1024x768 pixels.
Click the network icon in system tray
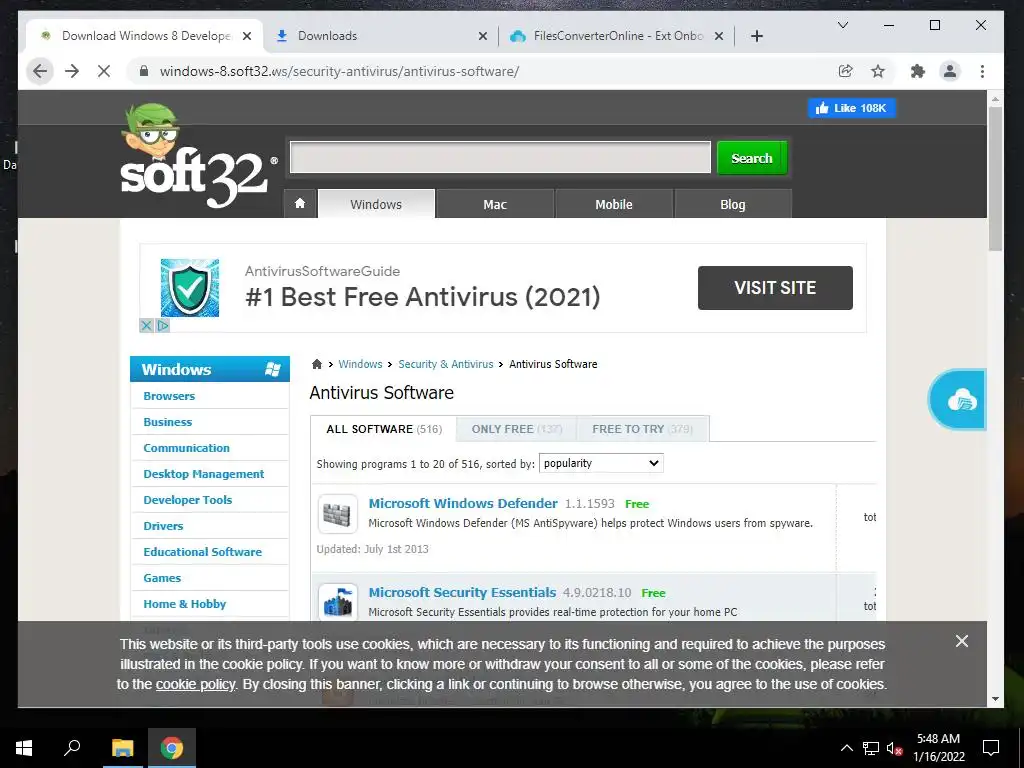pos(871,748)
